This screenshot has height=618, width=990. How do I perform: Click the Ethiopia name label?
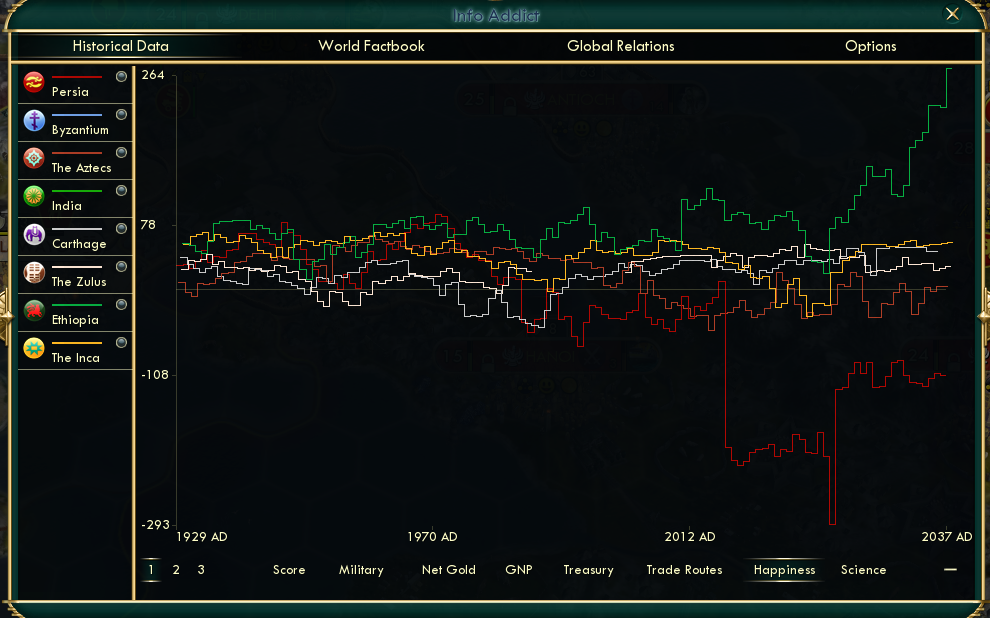pyautogui.click(x=75, y=320)
